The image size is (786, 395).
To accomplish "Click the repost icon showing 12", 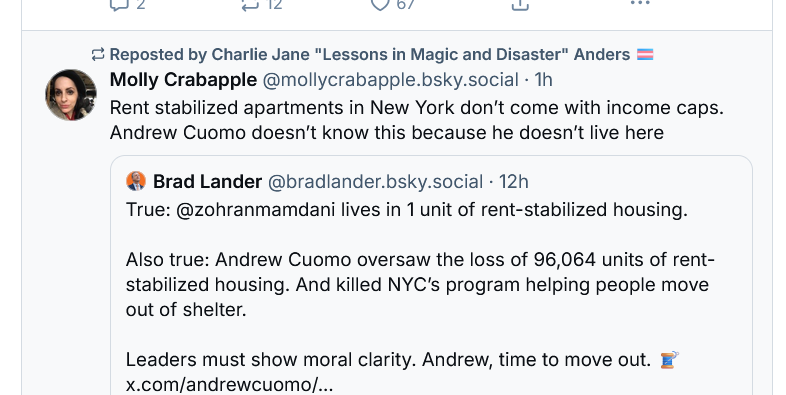I will 250,5.
